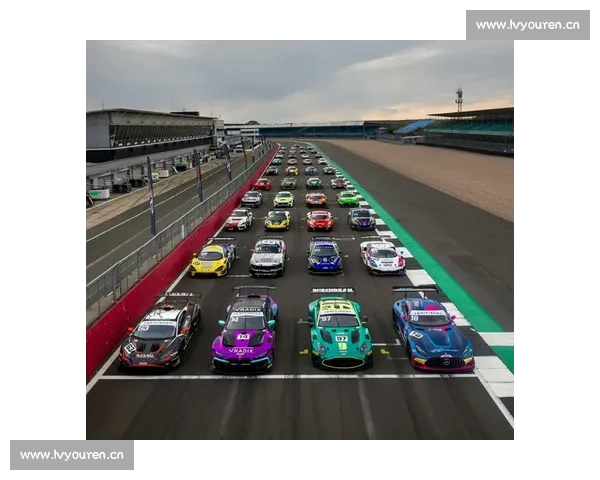Click the dark blue car in second row
The image size is (600, 480).
[324, 258]
